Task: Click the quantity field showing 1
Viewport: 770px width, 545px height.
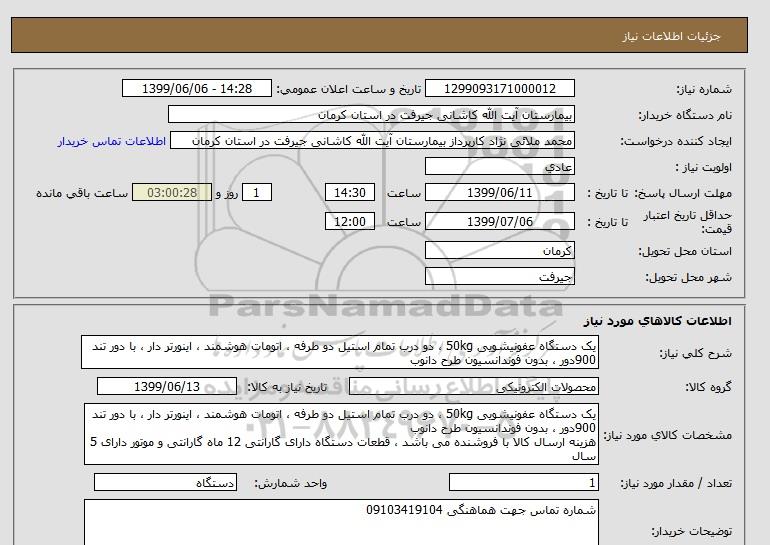Action: pyautogui.click(x=523, y=483)
